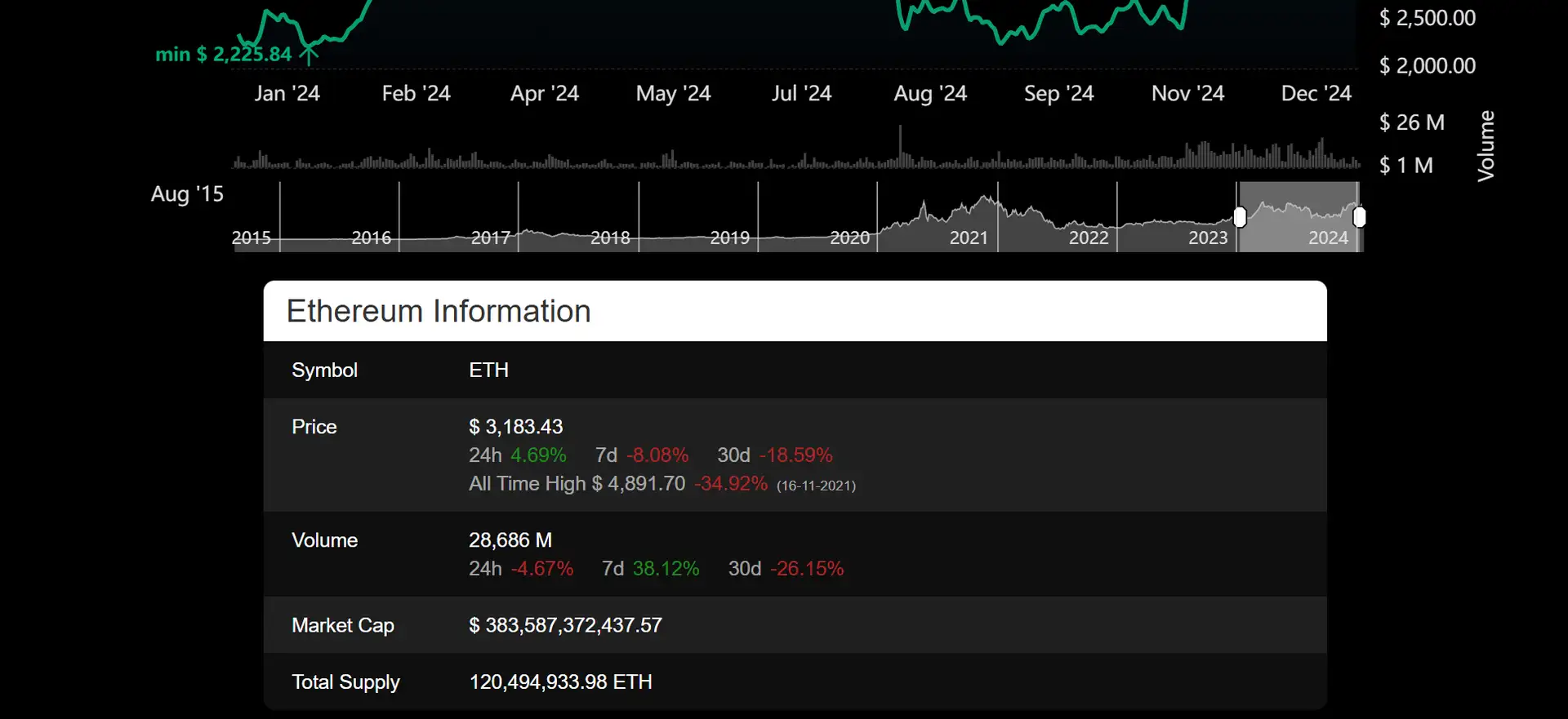Click the left range slider handle

click(x=1240, y=217)
